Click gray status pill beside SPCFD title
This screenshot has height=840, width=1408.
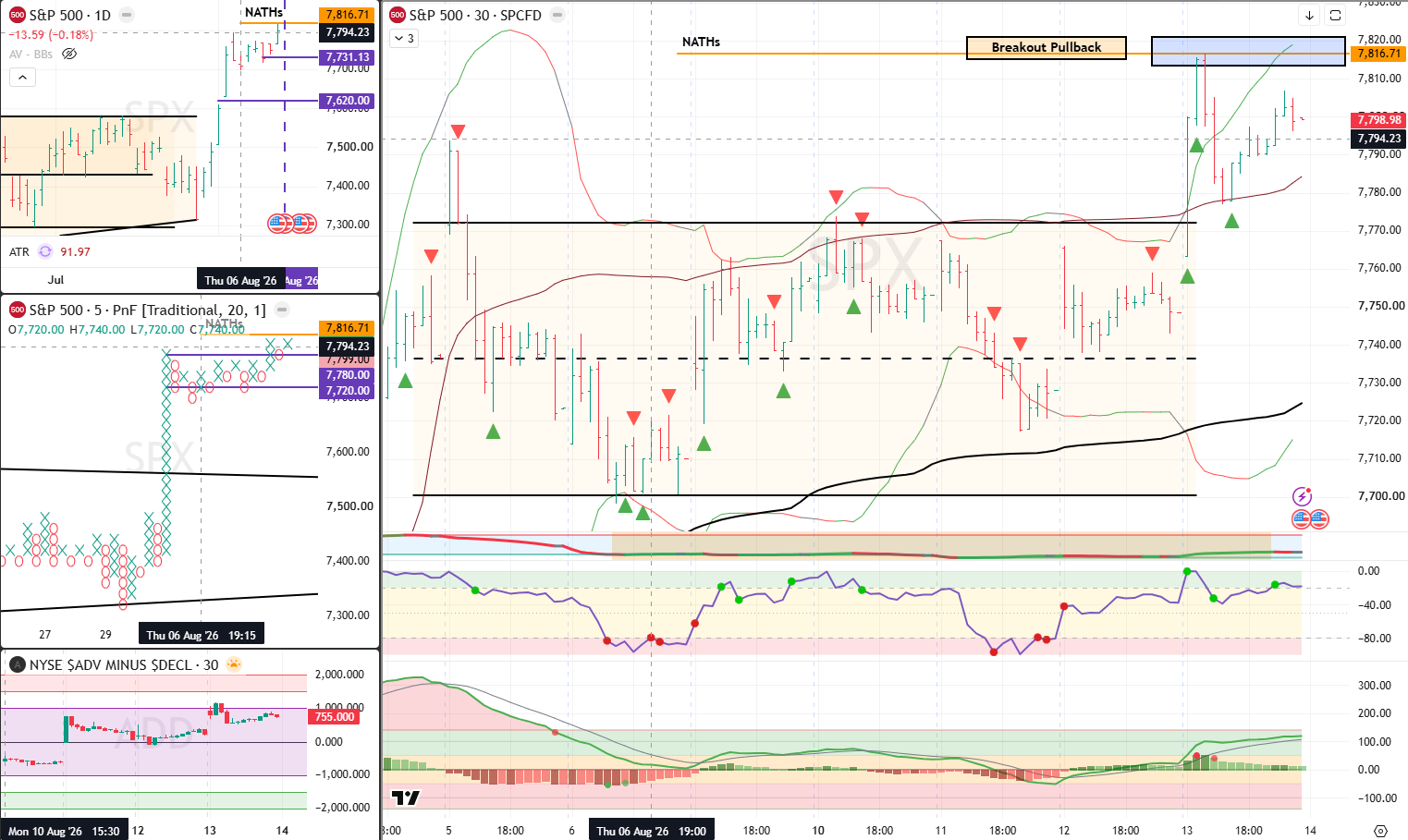(557, 15)
